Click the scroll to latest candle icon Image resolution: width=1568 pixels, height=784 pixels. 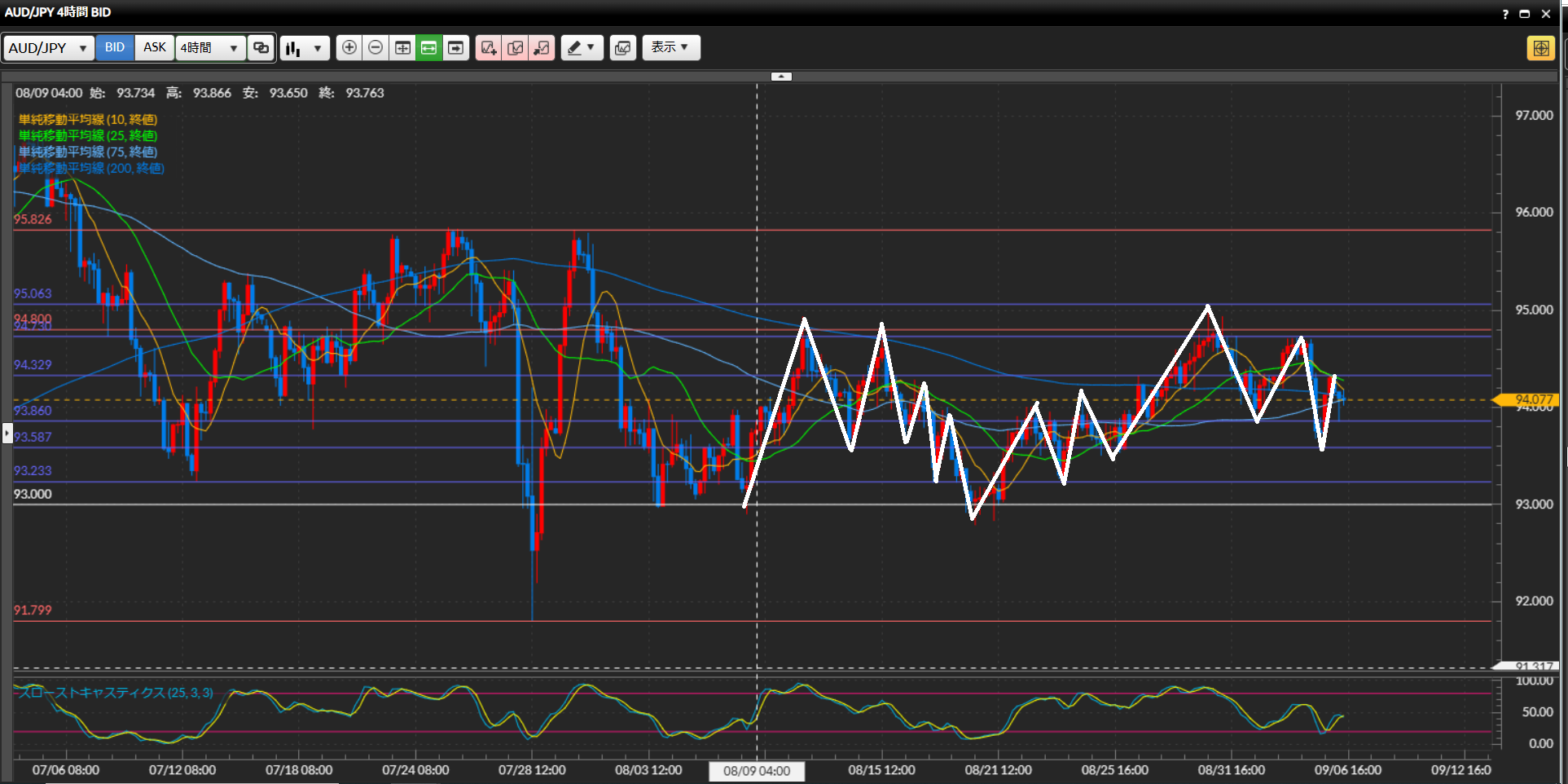pos(455,48)
